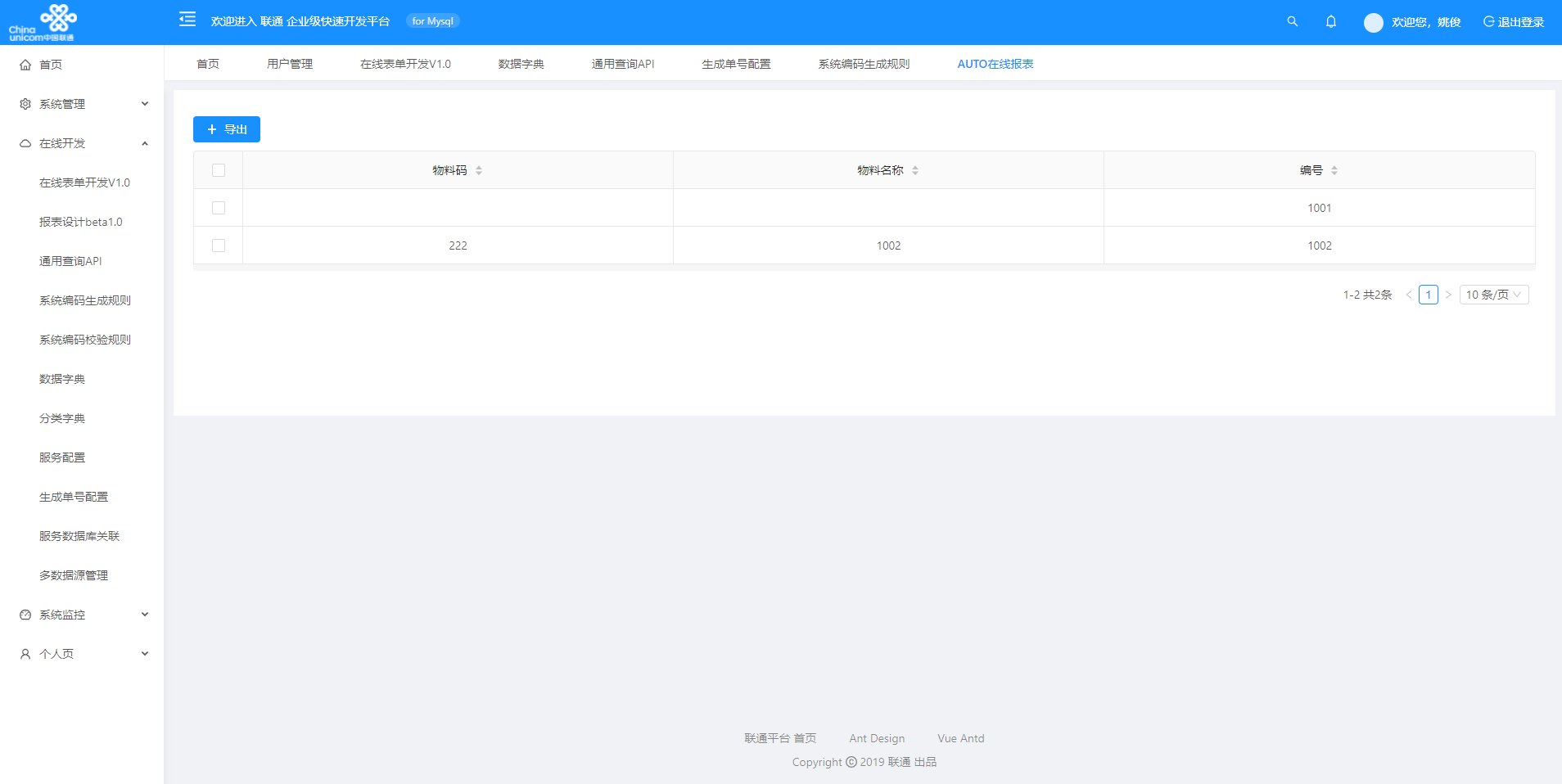The height and width of the screenshot is (784, 1562).
Task: Open the Vue Antd footer link
Action: [x=961, y=738]
